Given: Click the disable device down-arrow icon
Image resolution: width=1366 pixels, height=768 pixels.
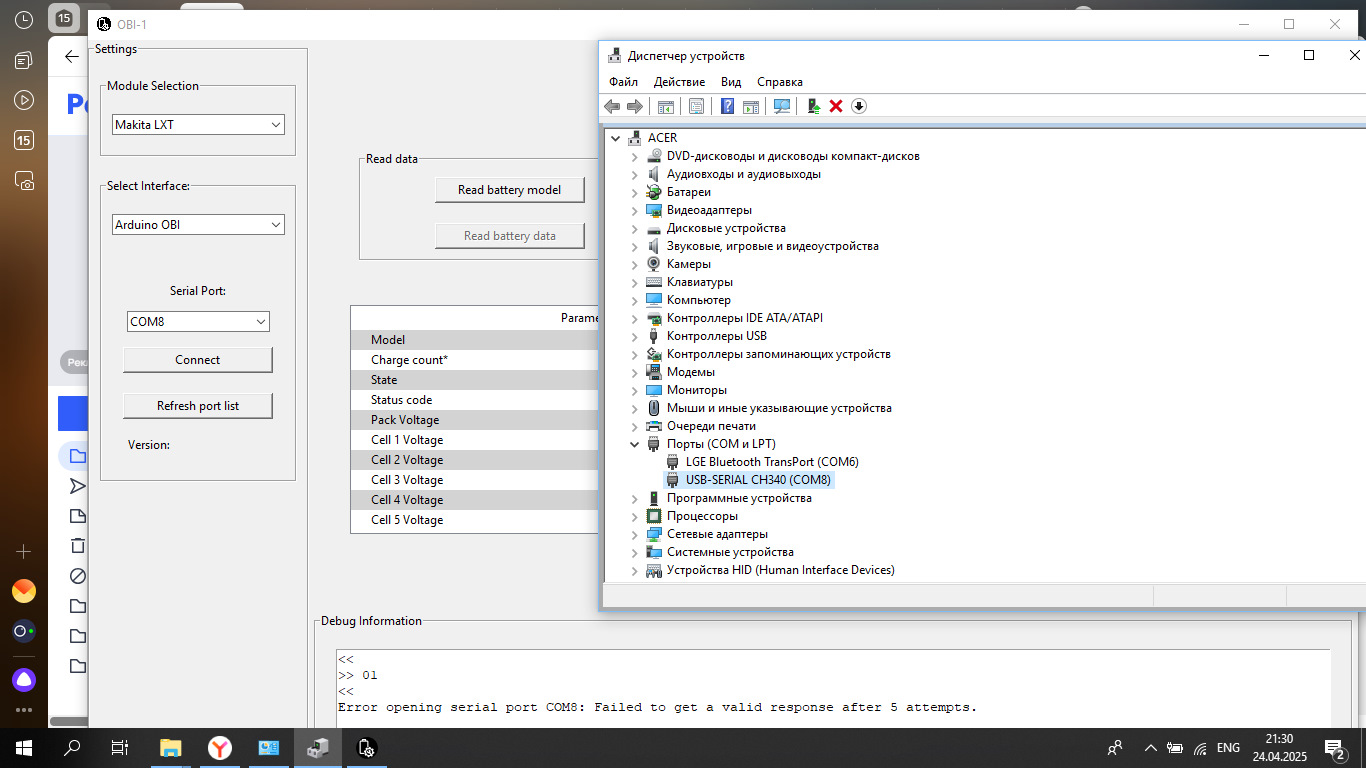Looking at the screenshot, I should click(859, 106).
